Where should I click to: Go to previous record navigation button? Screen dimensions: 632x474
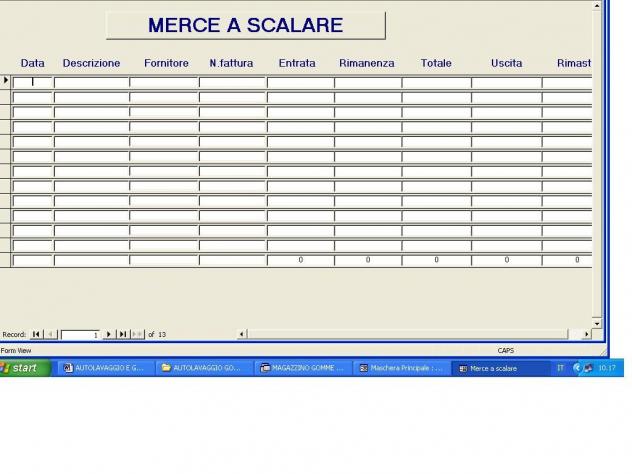pyautogui.click(x=50, y=334)
